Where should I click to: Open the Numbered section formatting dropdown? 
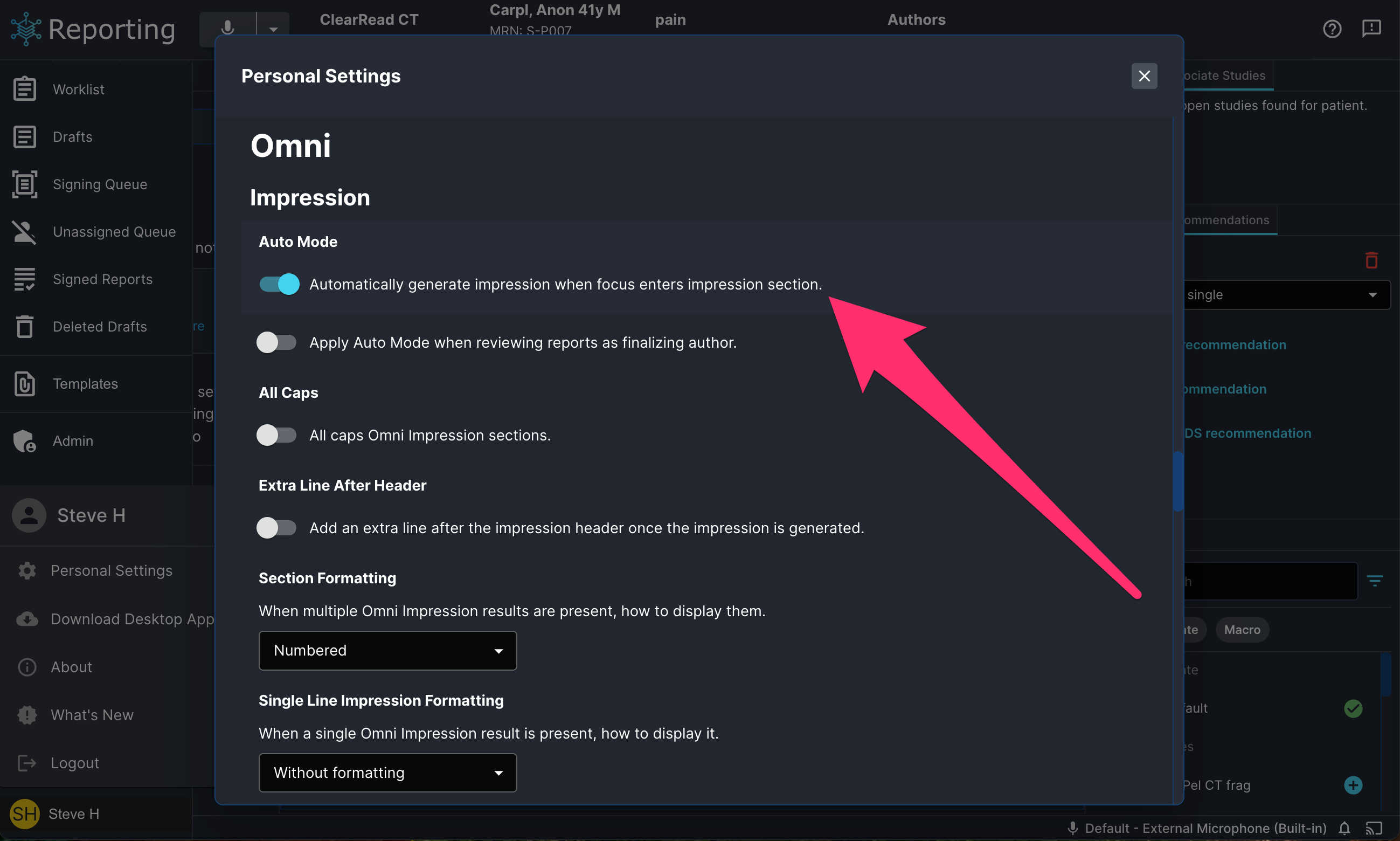[x=388, y=651]
